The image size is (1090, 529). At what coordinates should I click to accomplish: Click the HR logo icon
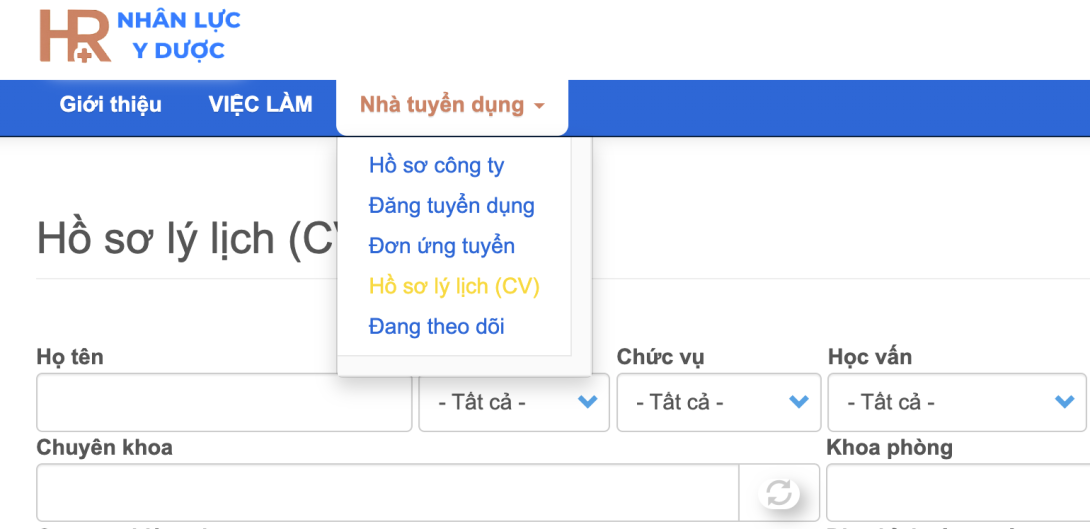coord(74,36)
